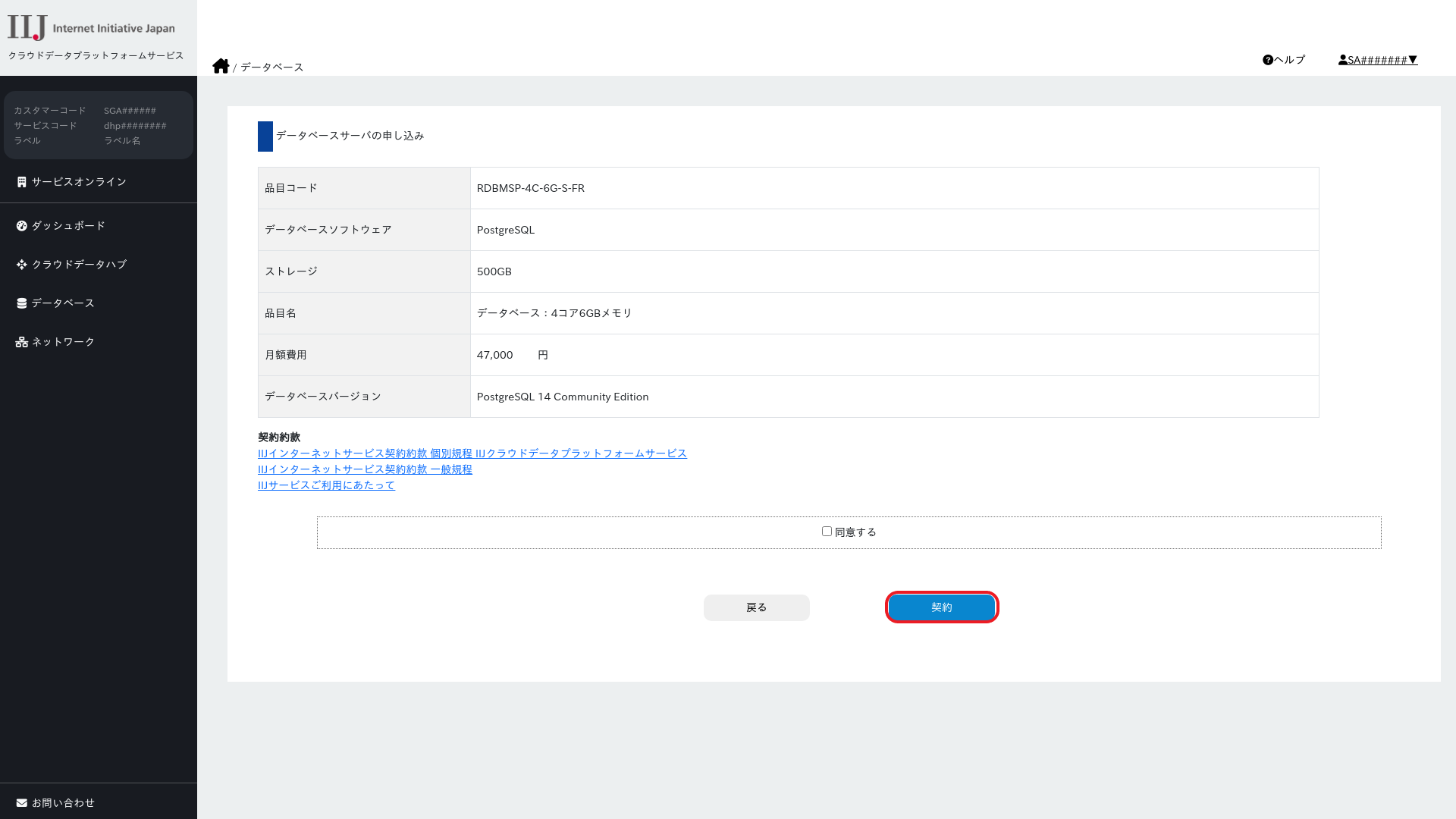Click データベース in the breadcrumb

[x=272, y=67]
